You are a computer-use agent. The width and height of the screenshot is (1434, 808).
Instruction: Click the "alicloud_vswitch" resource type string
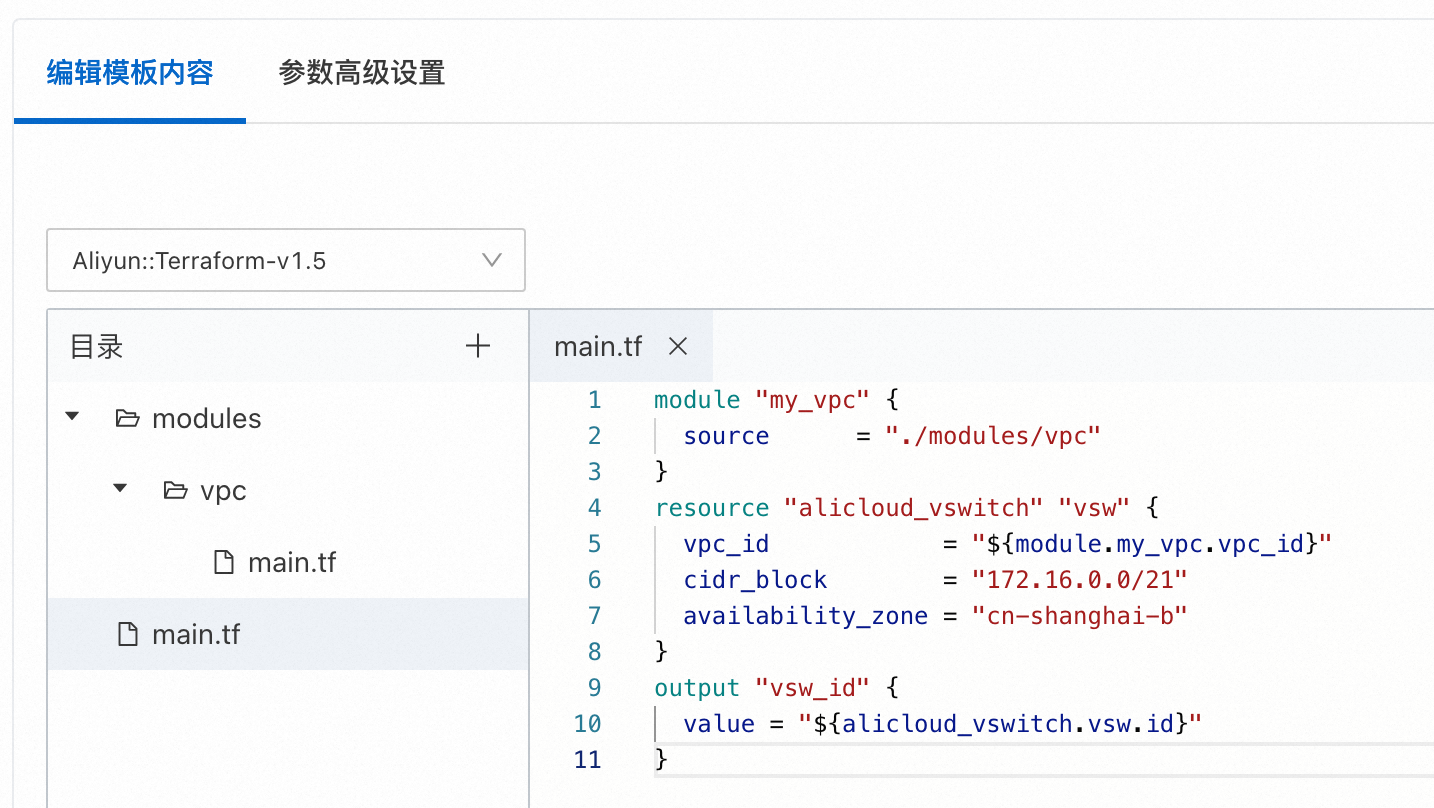click(913, 508)
